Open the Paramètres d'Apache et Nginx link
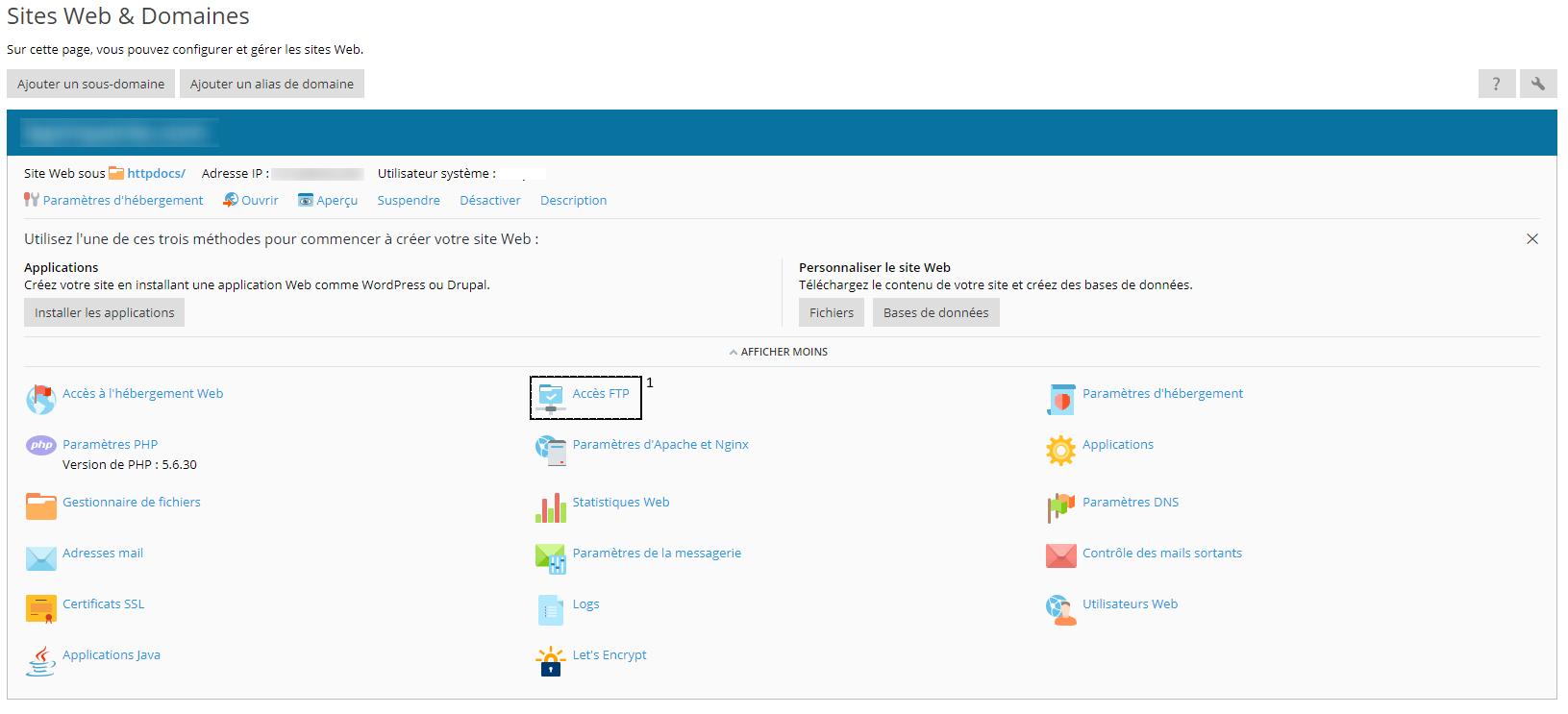The image size is (1568, 714). click(x=660, y=444)
